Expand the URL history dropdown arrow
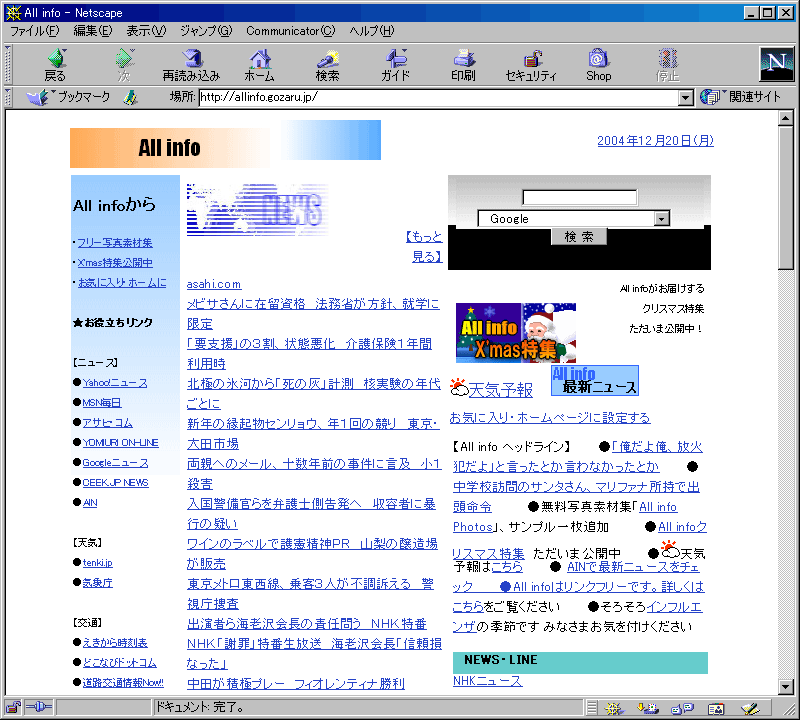 (x=686, y=97)
